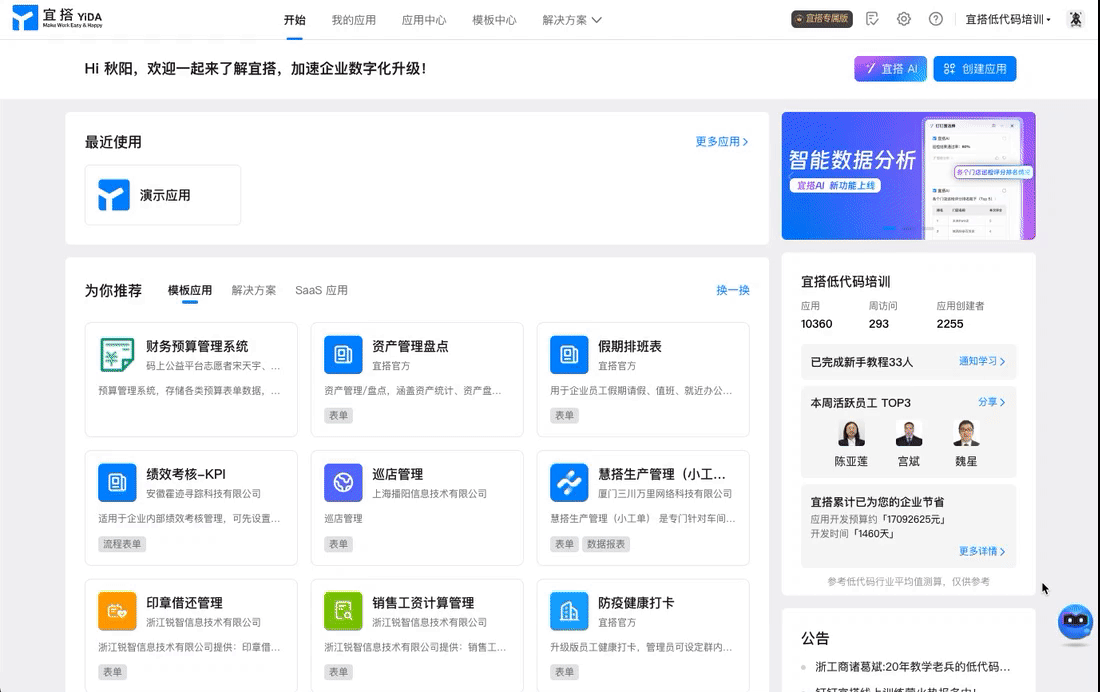This screenshot has width=1100, height=692.
Task: Open the 更多详情 link
Action: (982, 551)
